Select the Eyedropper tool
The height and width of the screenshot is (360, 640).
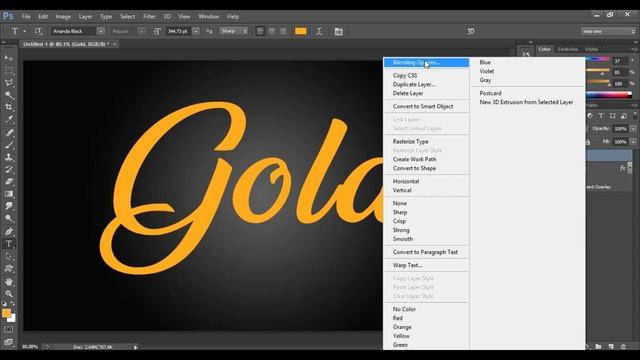(9, 120)
